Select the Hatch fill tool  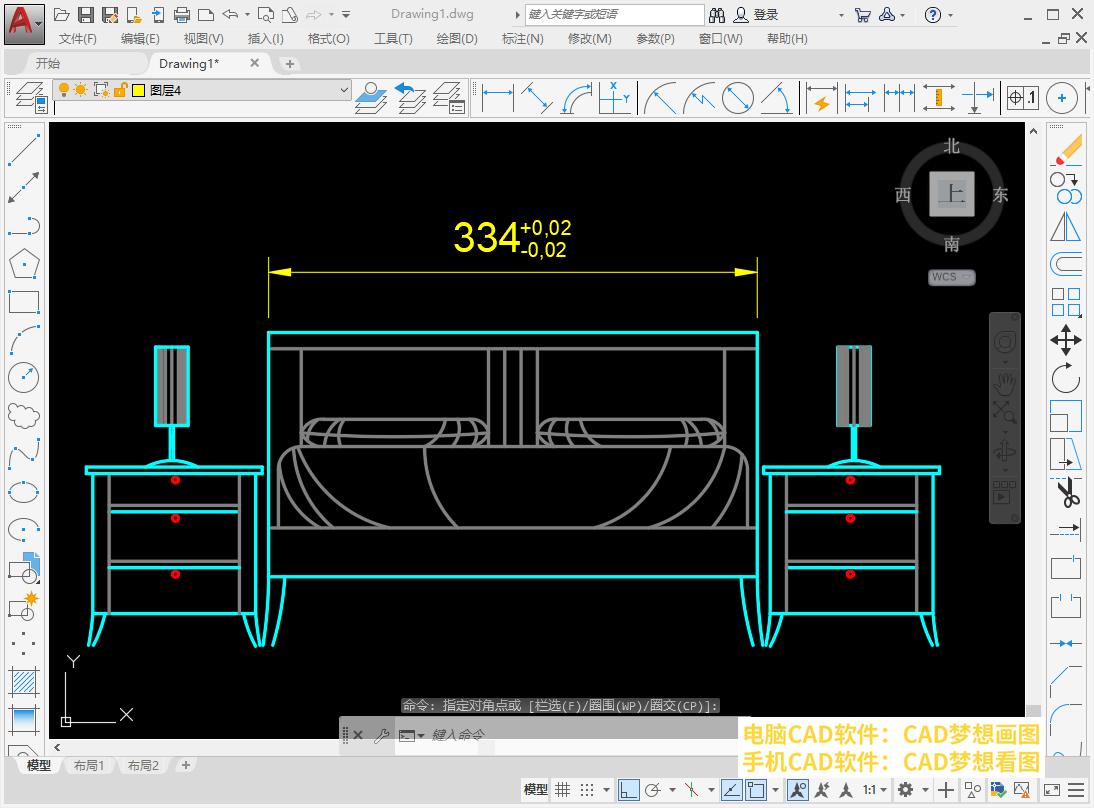click(23, 682)
